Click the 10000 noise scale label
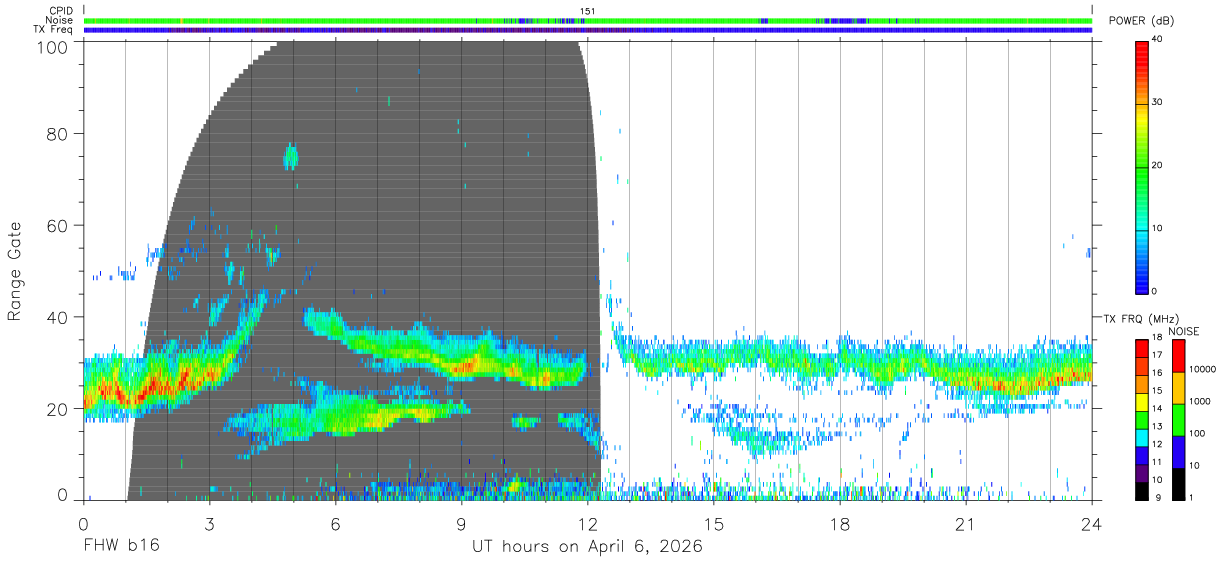 [1201, 369]
